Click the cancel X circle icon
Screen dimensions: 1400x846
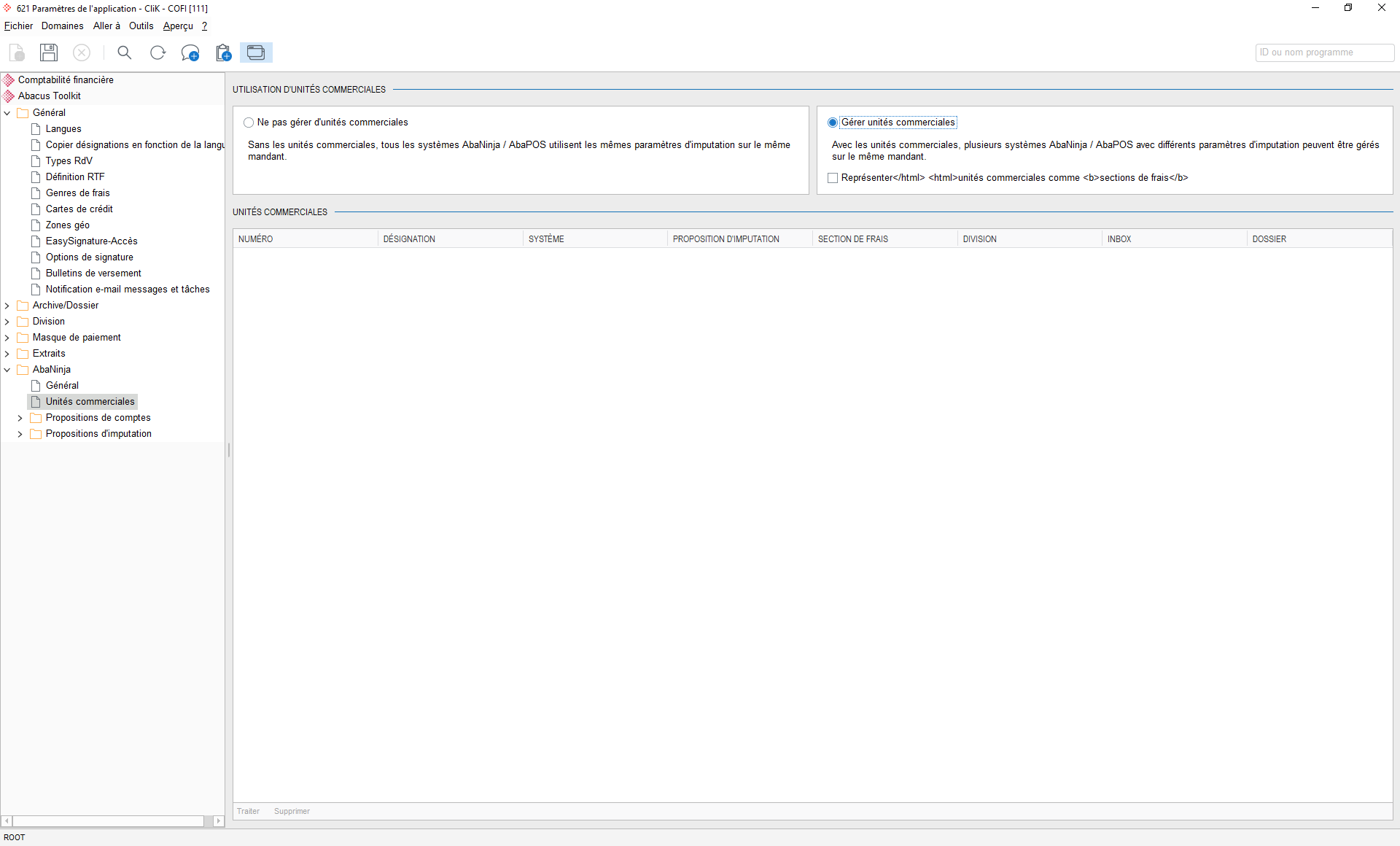tap(82, 53)
